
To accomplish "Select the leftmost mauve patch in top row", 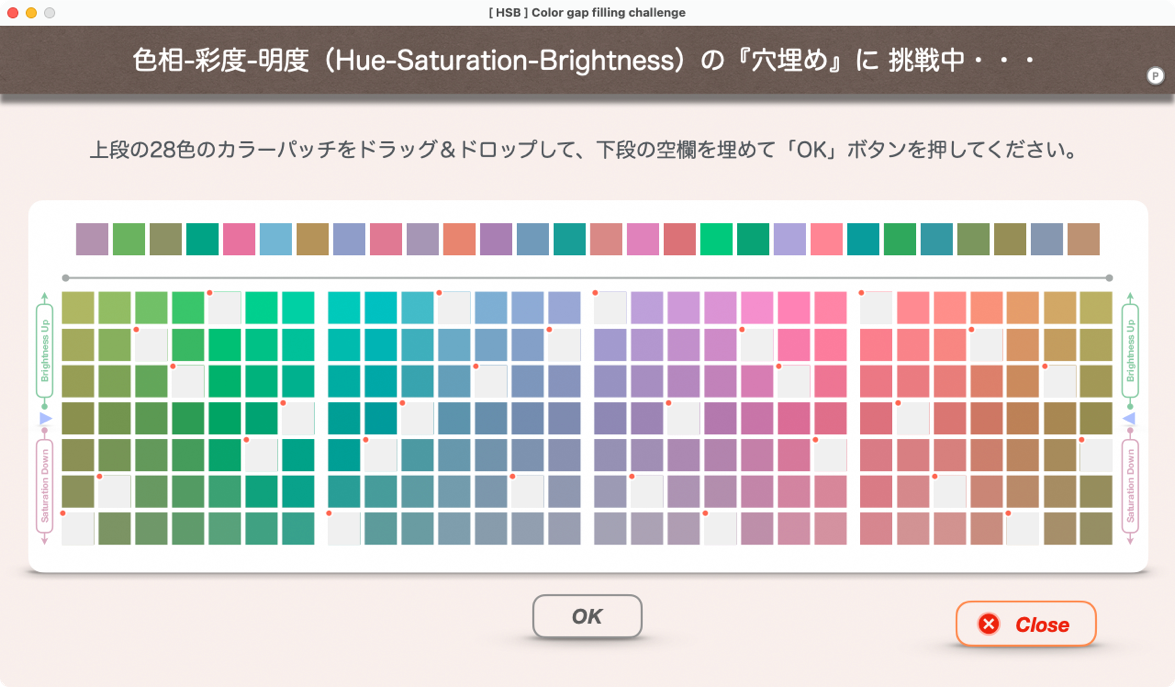I will (x=92, y=239).
